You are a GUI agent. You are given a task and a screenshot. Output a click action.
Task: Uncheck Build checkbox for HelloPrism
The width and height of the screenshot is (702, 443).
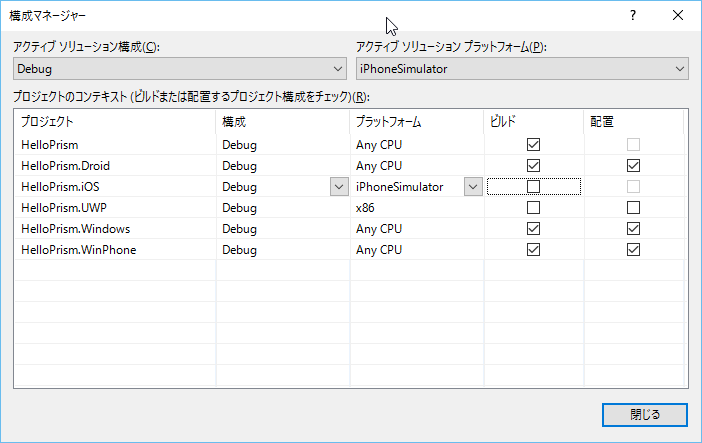click(533, 145)
